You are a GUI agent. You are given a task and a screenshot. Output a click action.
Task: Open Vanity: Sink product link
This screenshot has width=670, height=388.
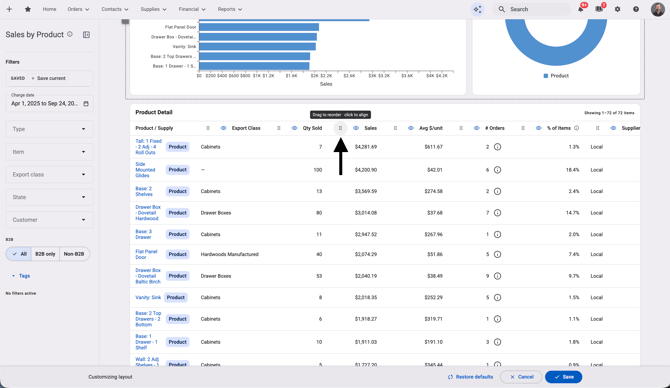tap(148, 297)
